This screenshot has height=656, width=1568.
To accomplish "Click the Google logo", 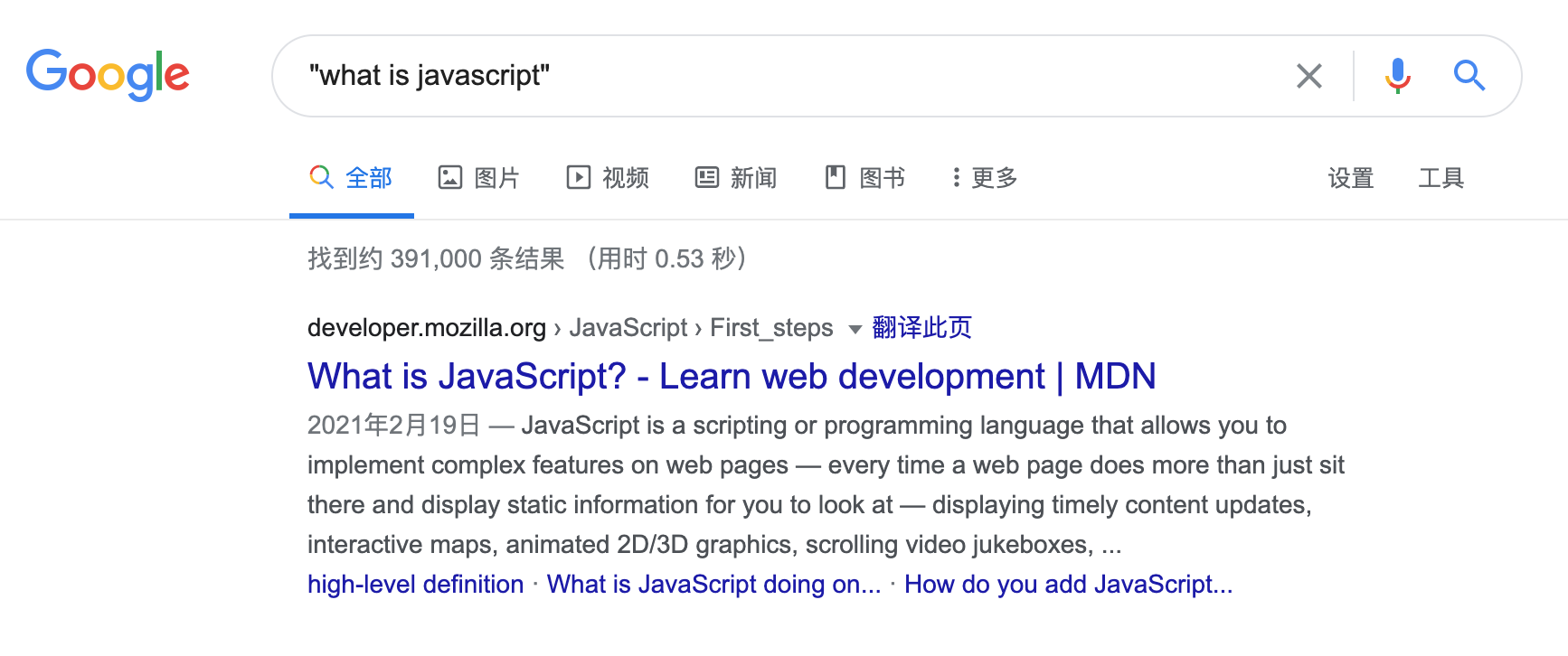I will (x=108, y=74).
